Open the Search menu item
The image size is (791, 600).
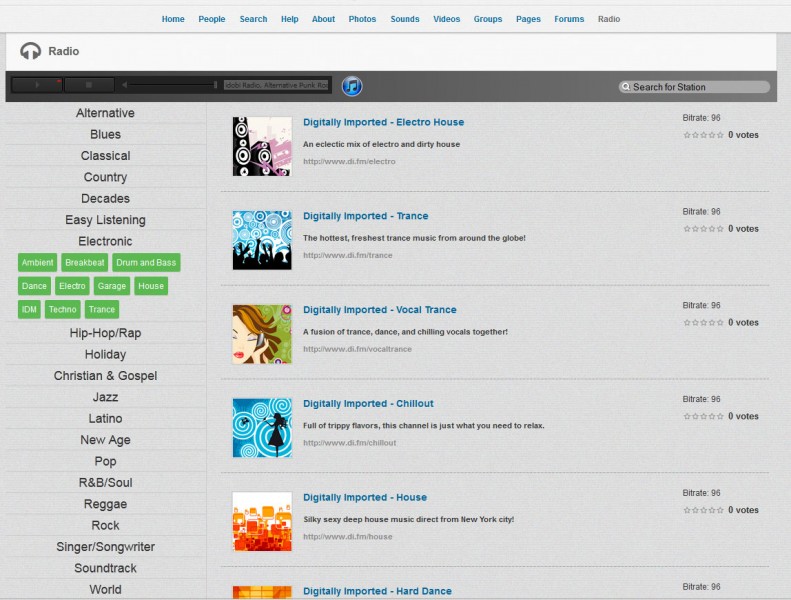pos(253,19)
